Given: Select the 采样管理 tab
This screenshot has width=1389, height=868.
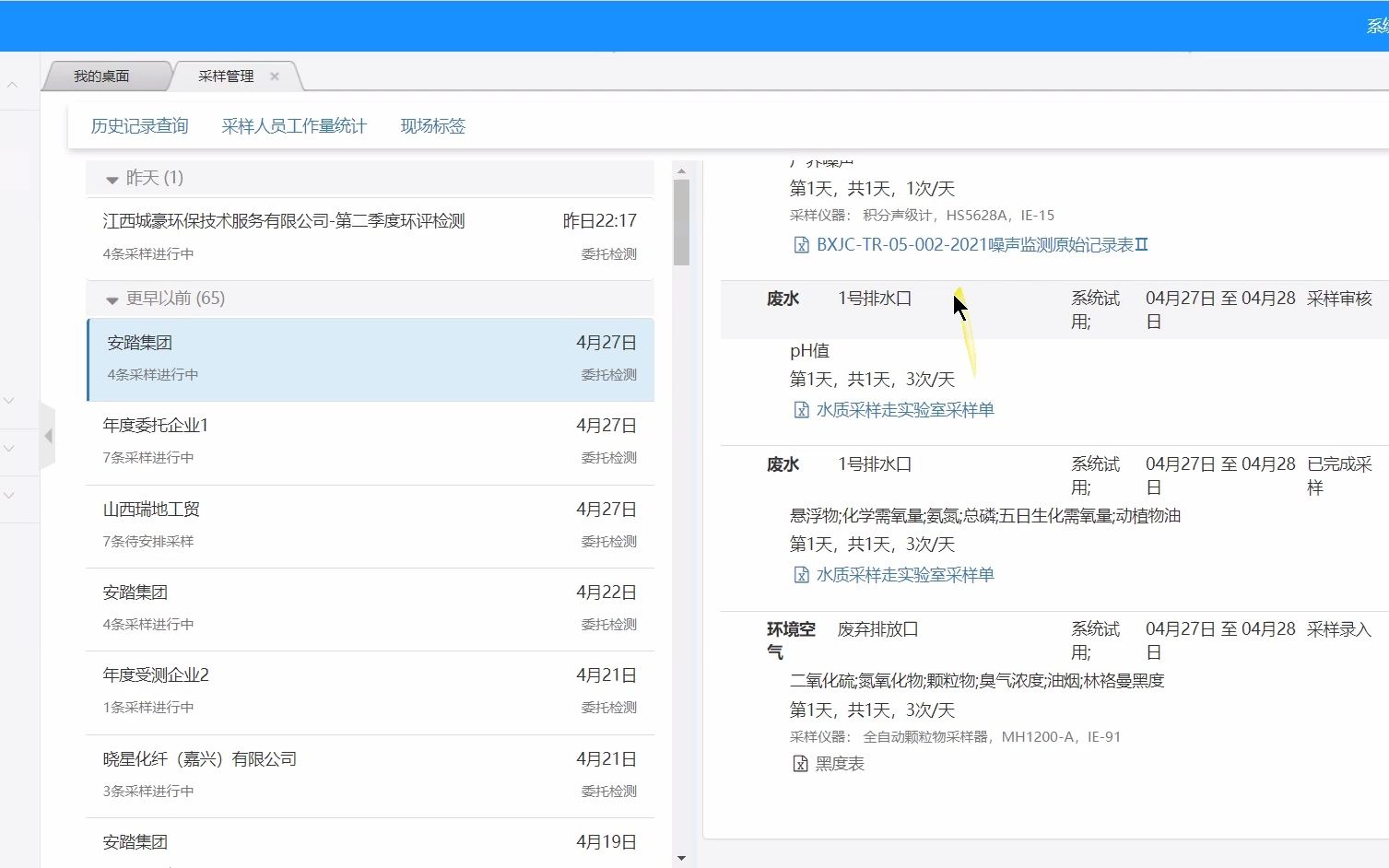Looking at the screenshot, I should click(226, 76).
